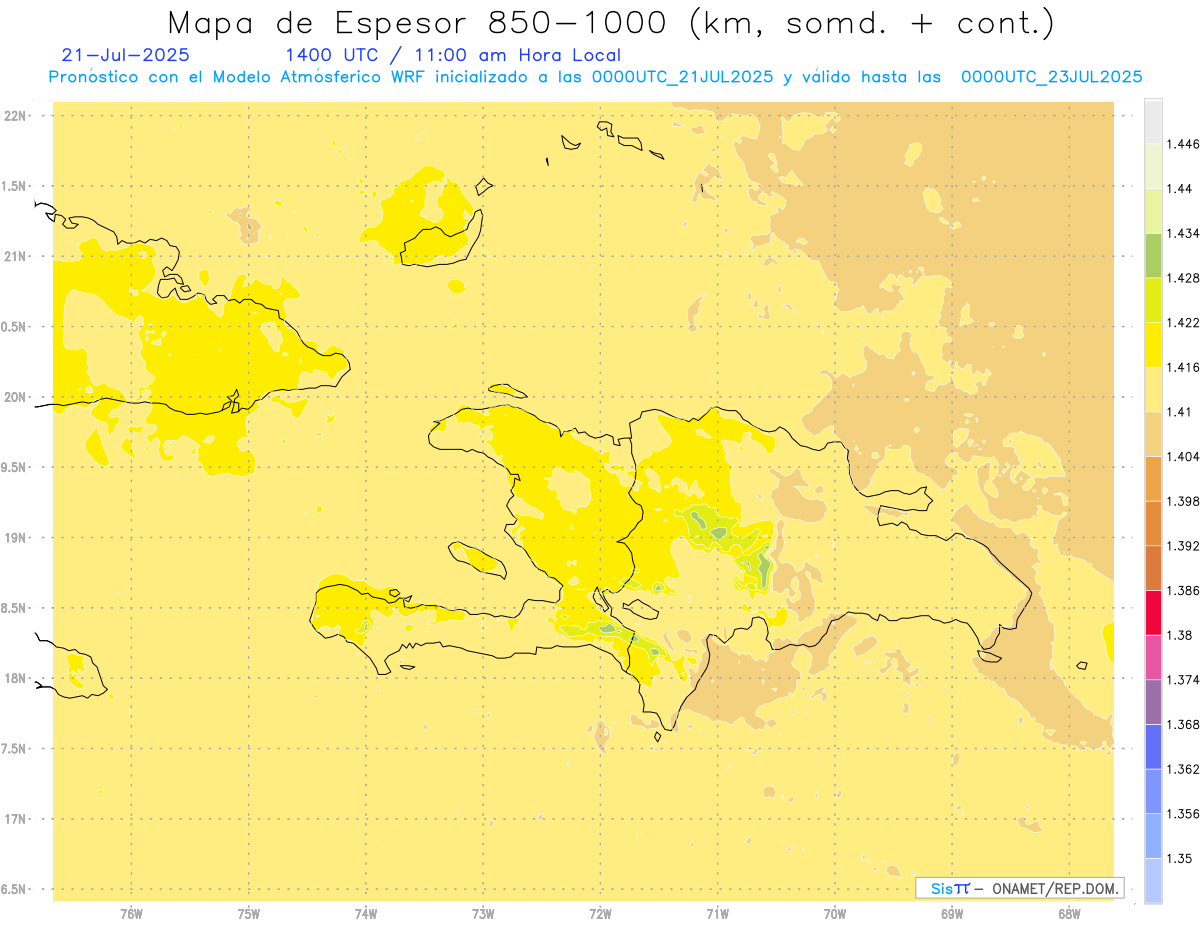Click the latitude label '22N'
Viewport: 1200px width, 927px height.
[15, 116]
